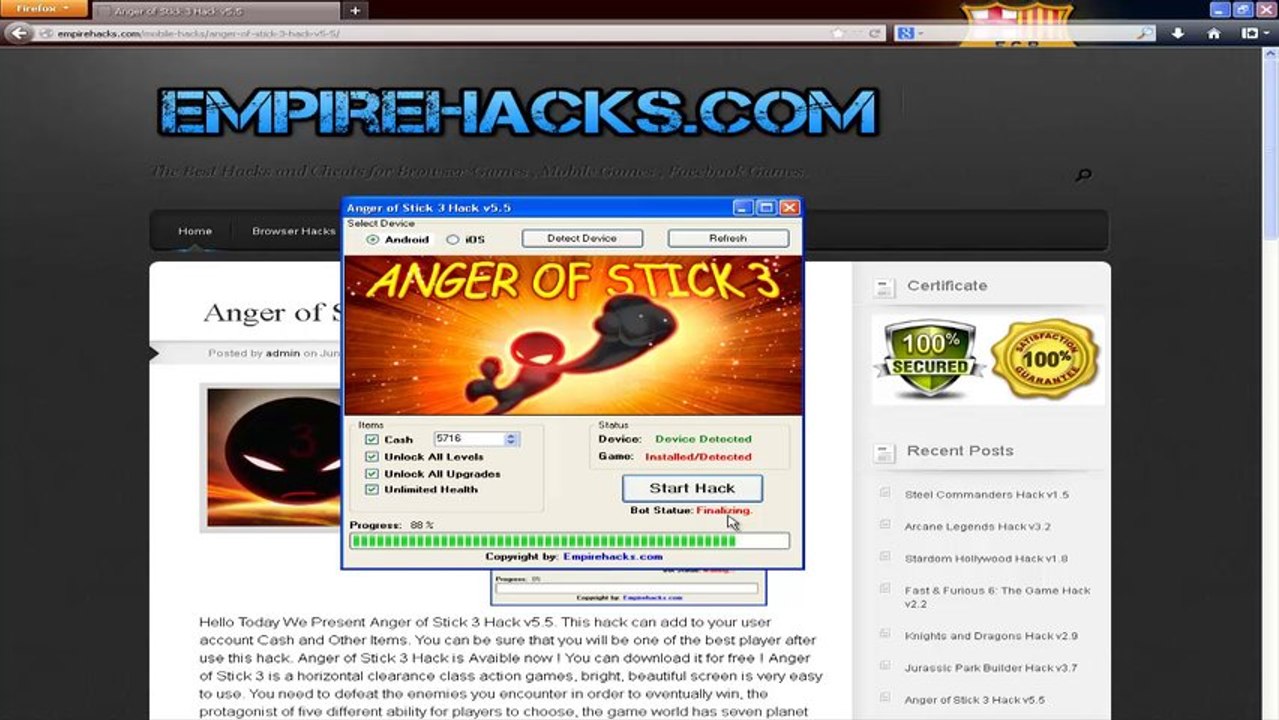Restore down the Firefox window
1279x720 pixels.
(1243, 9)
